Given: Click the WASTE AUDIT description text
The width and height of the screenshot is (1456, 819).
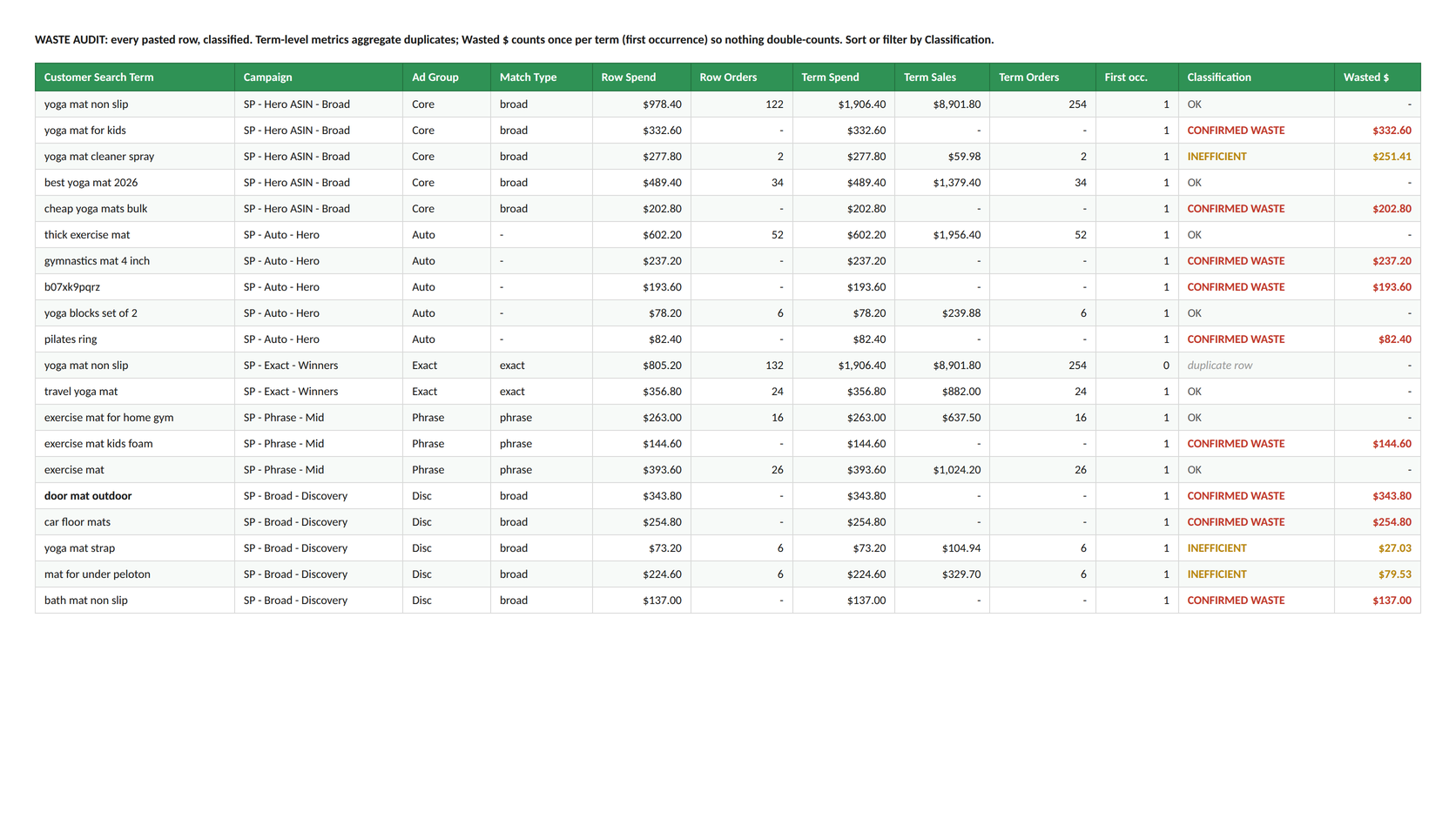Looking at the screenshot, I should pos(514,40).
